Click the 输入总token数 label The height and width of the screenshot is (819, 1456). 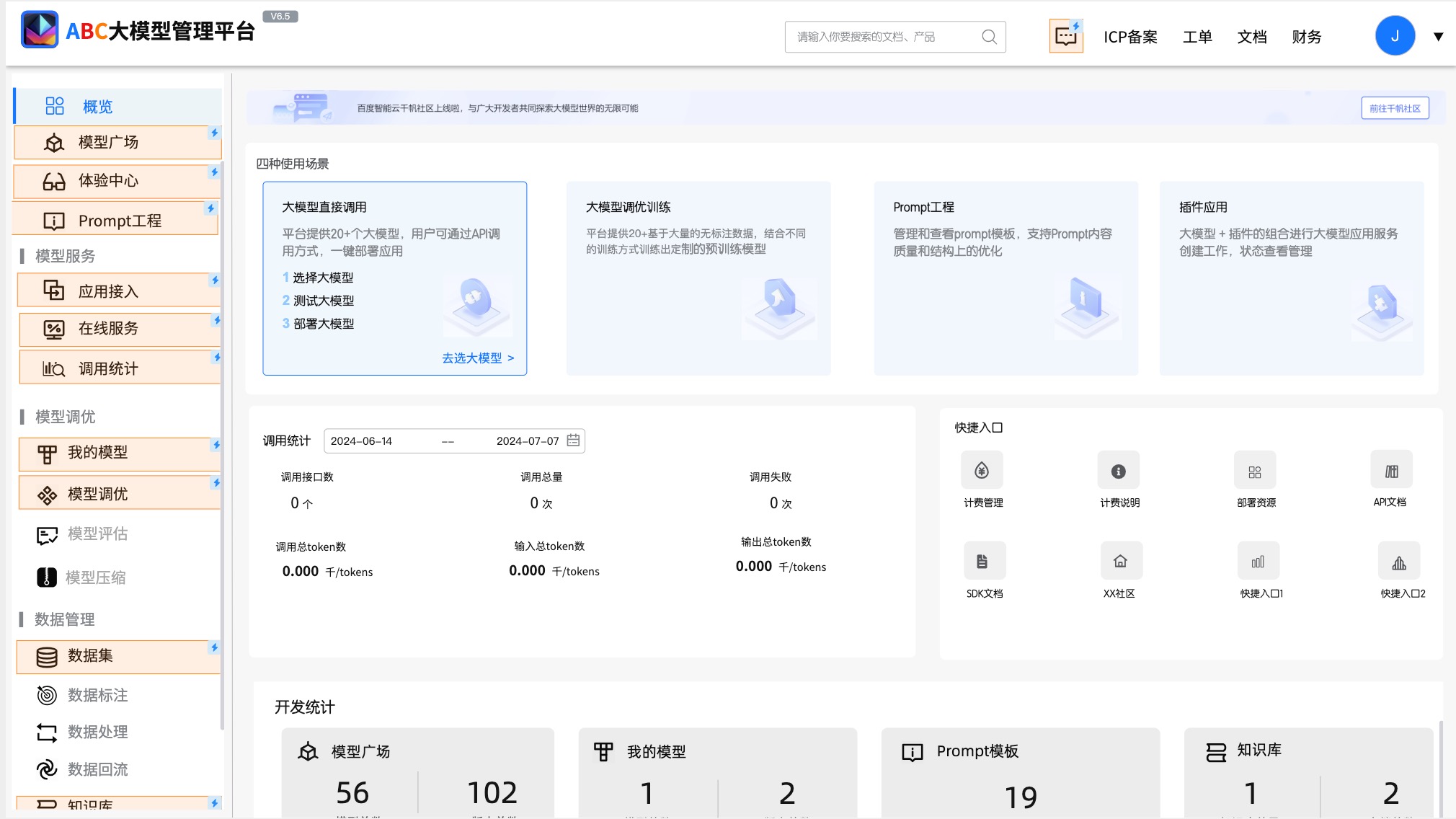(x=549, y=546)
